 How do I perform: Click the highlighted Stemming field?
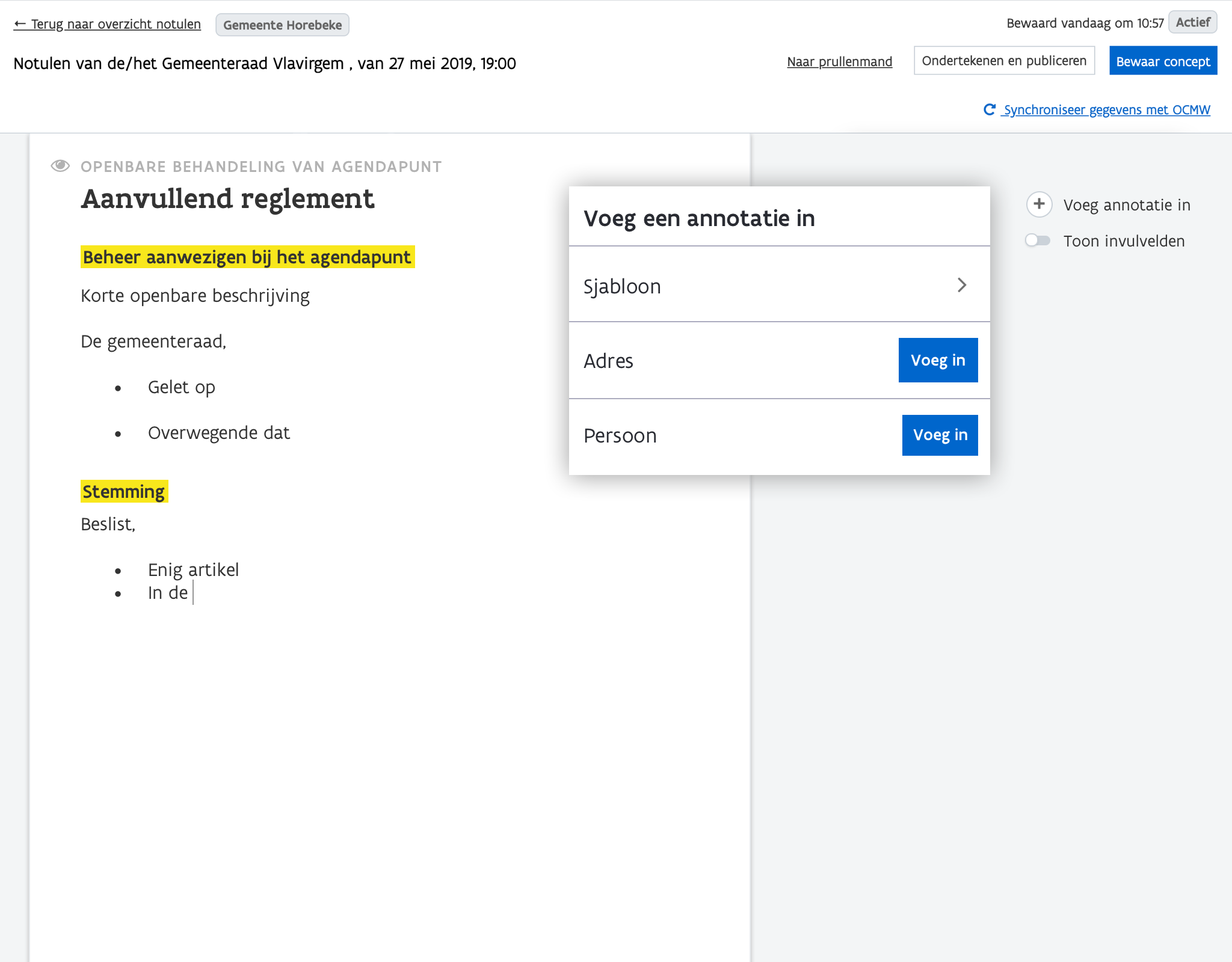tap(123, 492)
